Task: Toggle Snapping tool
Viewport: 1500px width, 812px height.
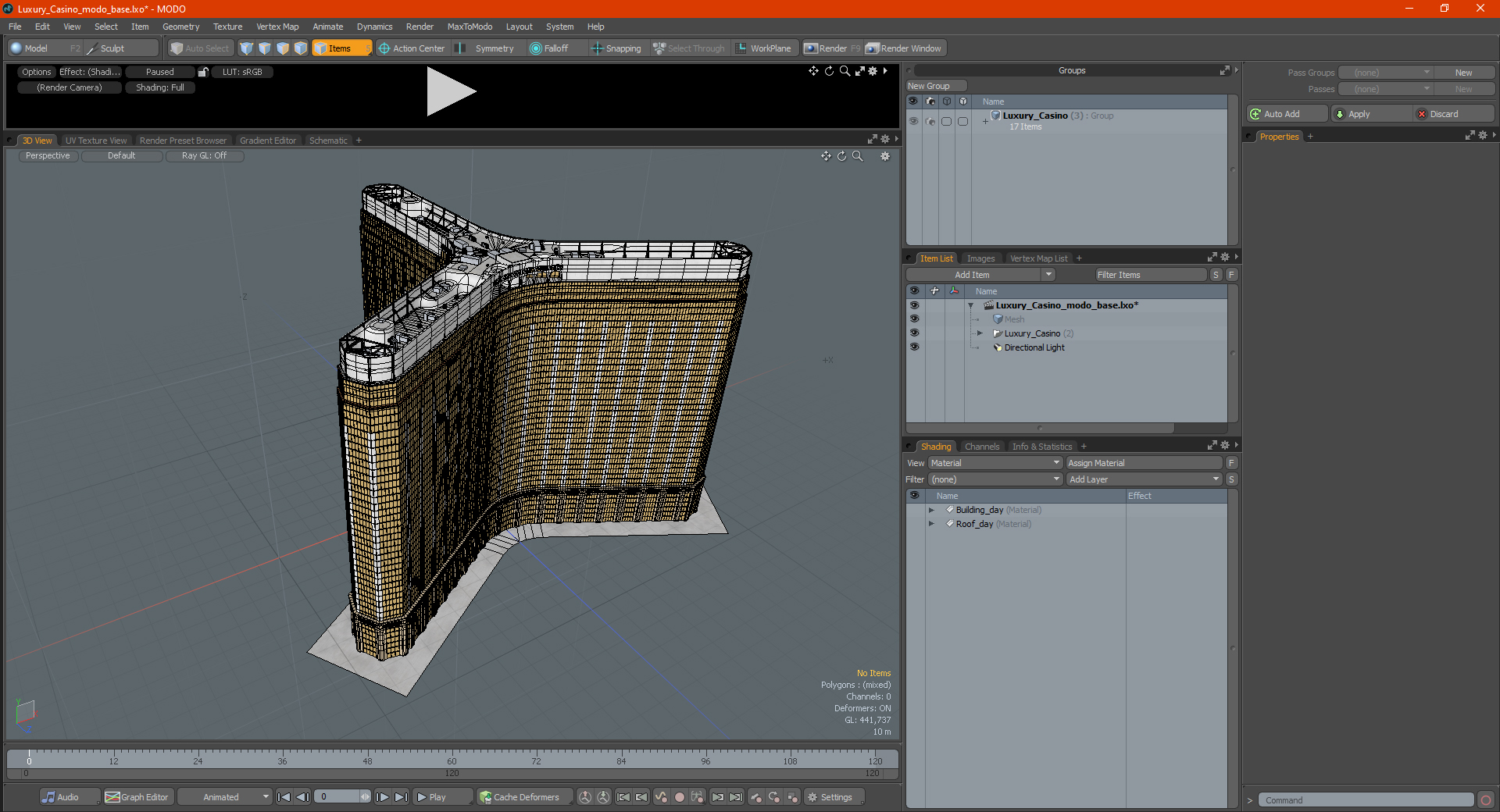Action: point(616,48)
